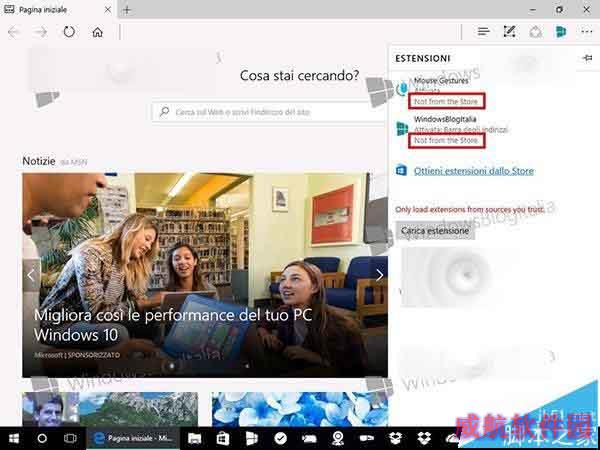Open a new tab with plus button

[127, 10]
